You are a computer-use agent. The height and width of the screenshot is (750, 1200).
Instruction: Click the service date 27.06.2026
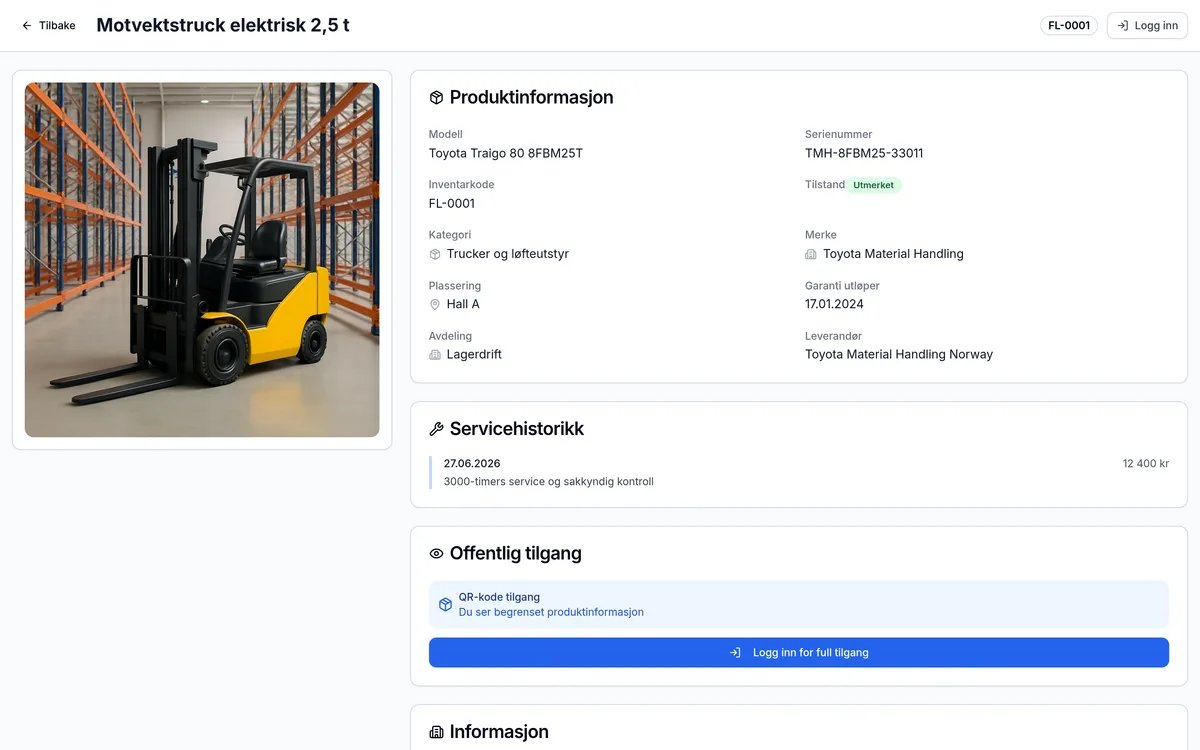472,464
